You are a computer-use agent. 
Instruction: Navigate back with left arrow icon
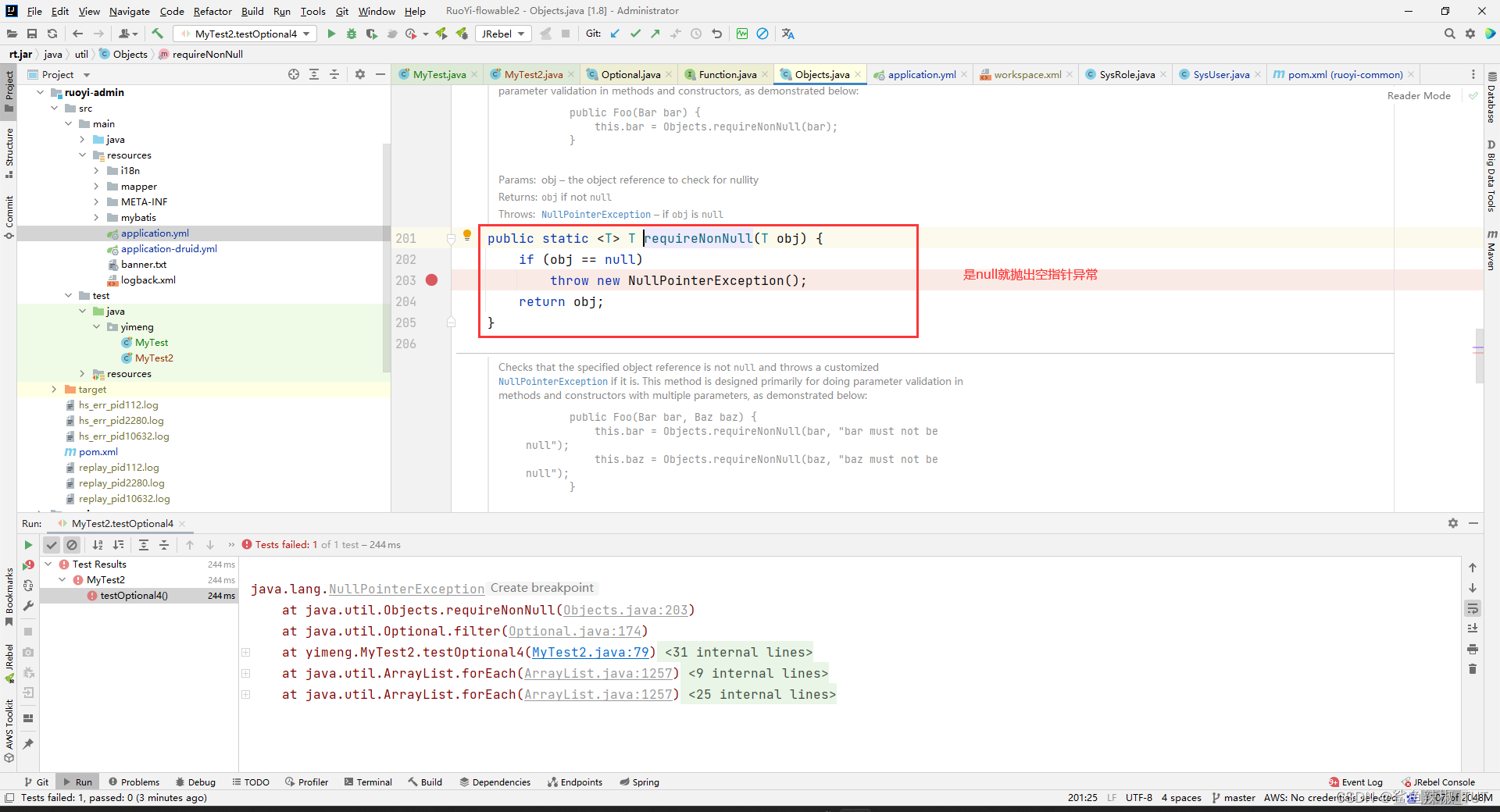click(77, 34)
